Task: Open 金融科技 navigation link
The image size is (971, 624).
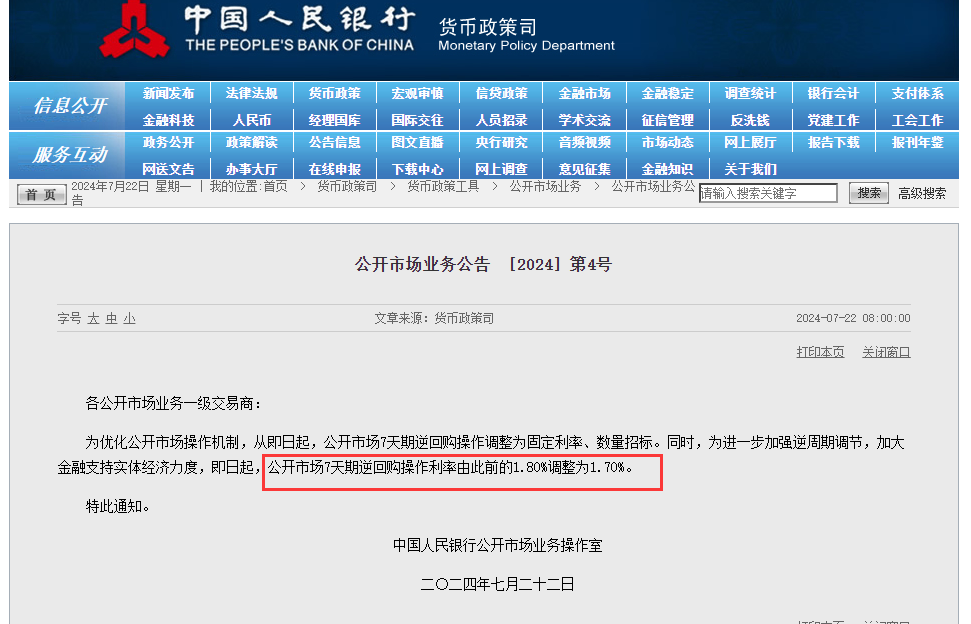Action: click(x=168, y=120)
